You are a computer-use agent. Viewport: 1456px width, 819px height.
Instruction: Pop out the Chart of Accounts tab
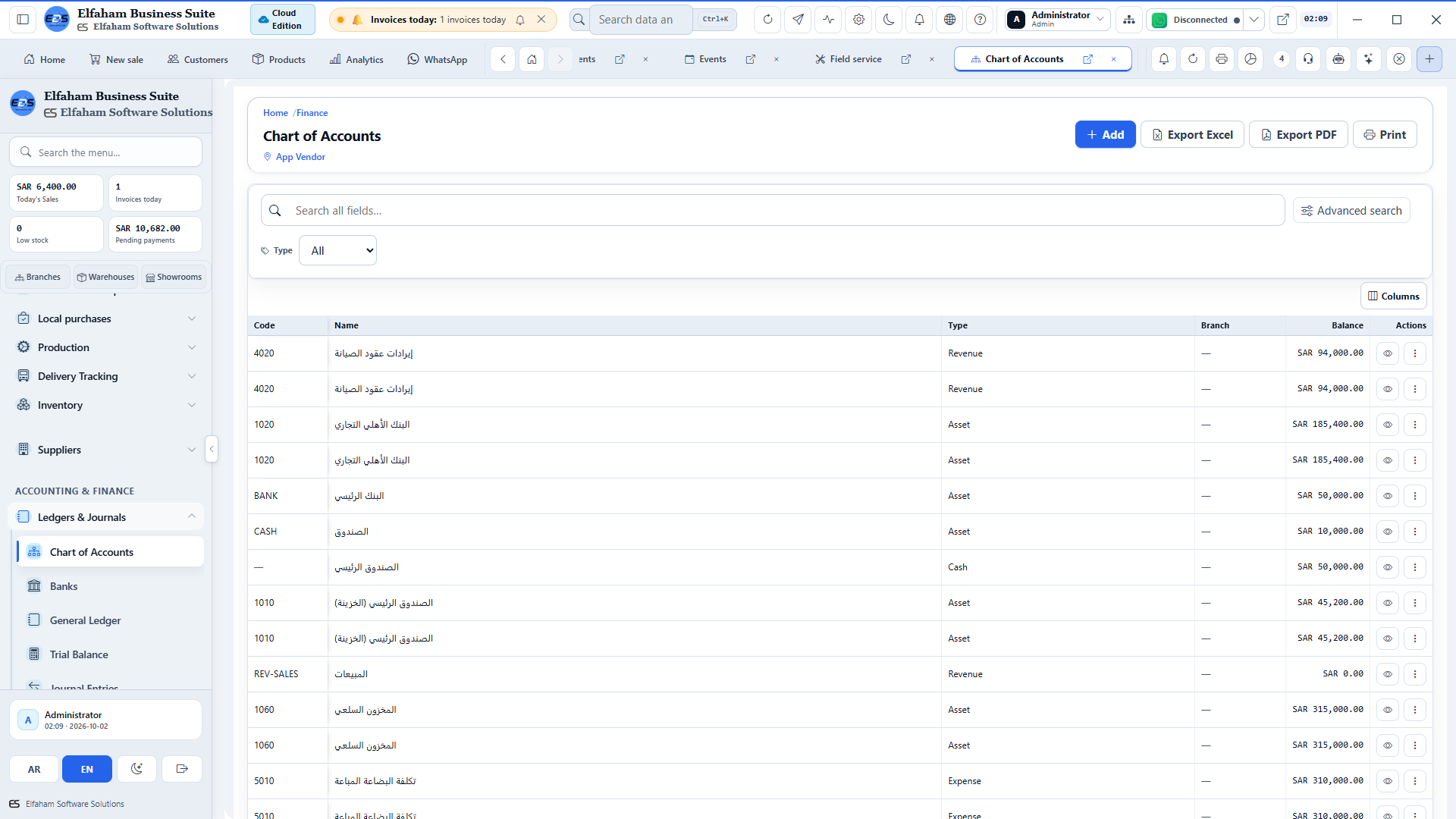[1087, 59]
